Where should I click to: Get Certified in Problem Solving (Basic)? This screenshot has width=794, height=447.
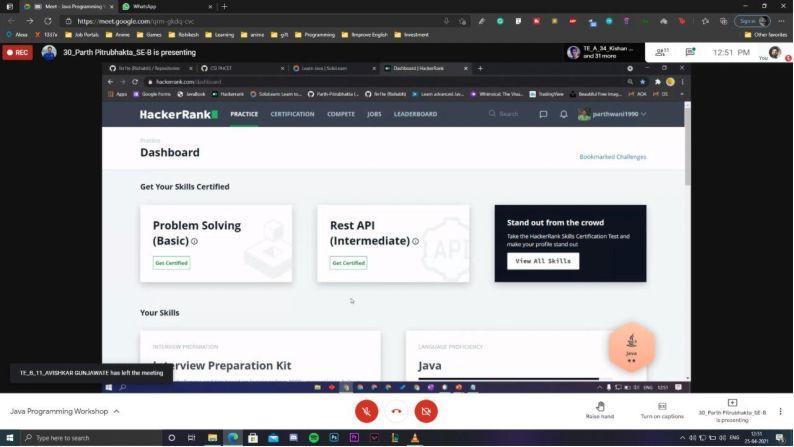[171, 263]
